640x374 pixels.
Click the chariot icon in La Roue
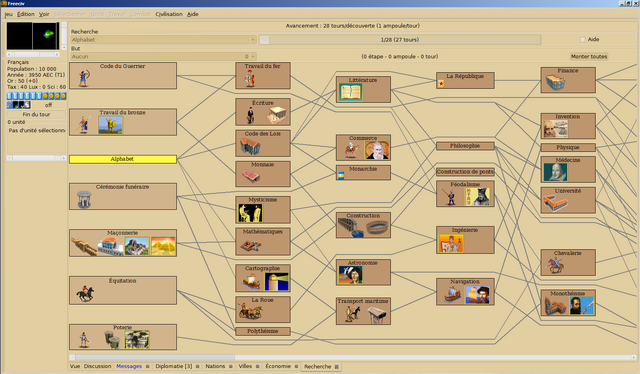coord(250,312)
